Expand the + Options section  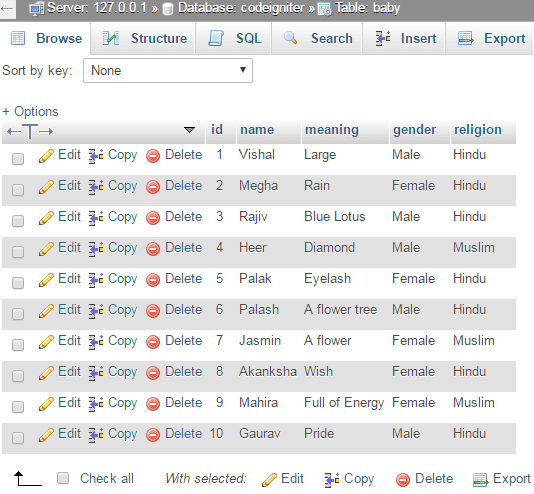pyautogui.click(x=30, y=112)
